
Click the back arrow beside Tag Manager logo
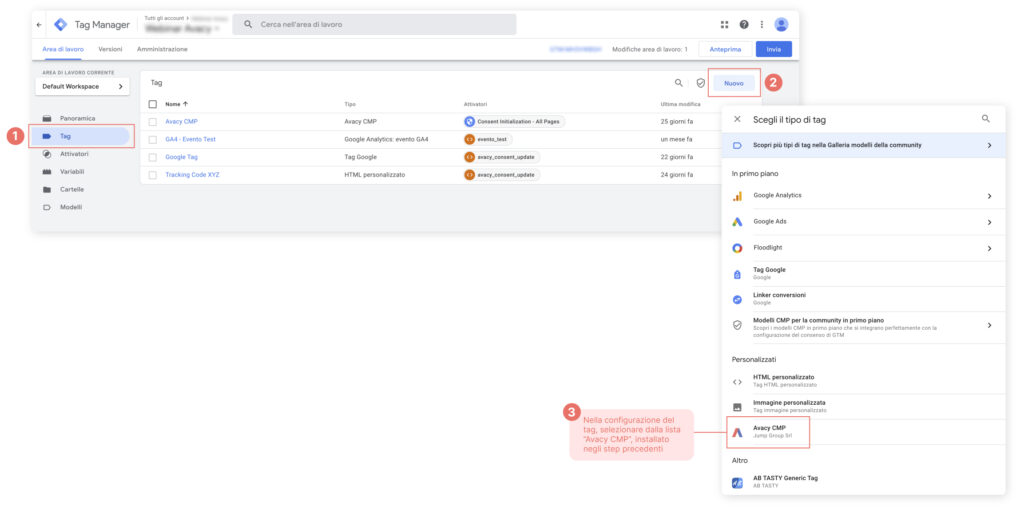click(39, 25)
